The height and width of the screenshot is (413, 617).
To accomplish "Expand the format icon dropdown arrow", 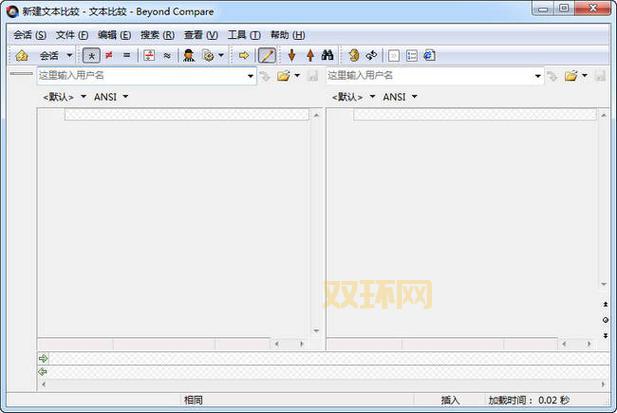I will click(221, 55).
